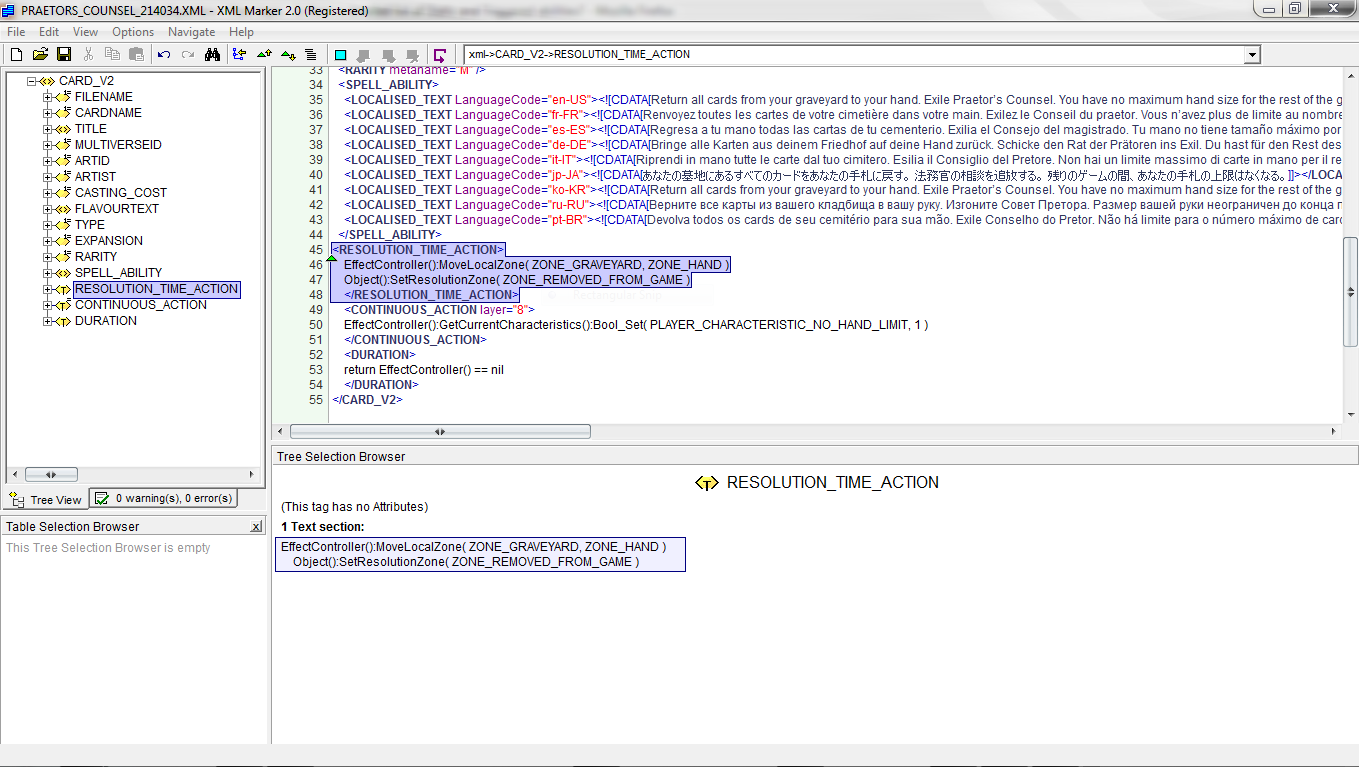The height and width of the screenshot is (767, 1359).
Task: Expand the CONTINUOUS_ACTION tree node
Action: (48, 305)
